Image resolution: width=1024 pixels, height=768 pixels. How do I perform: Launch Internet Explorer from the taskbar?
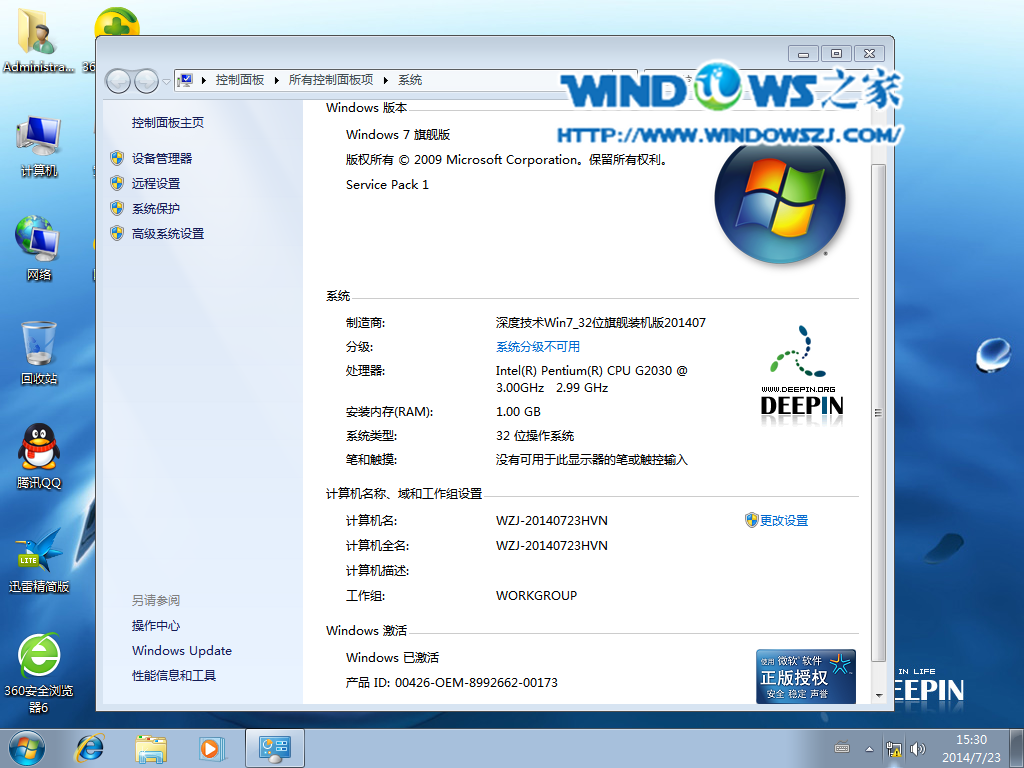(x=89, y=748)
